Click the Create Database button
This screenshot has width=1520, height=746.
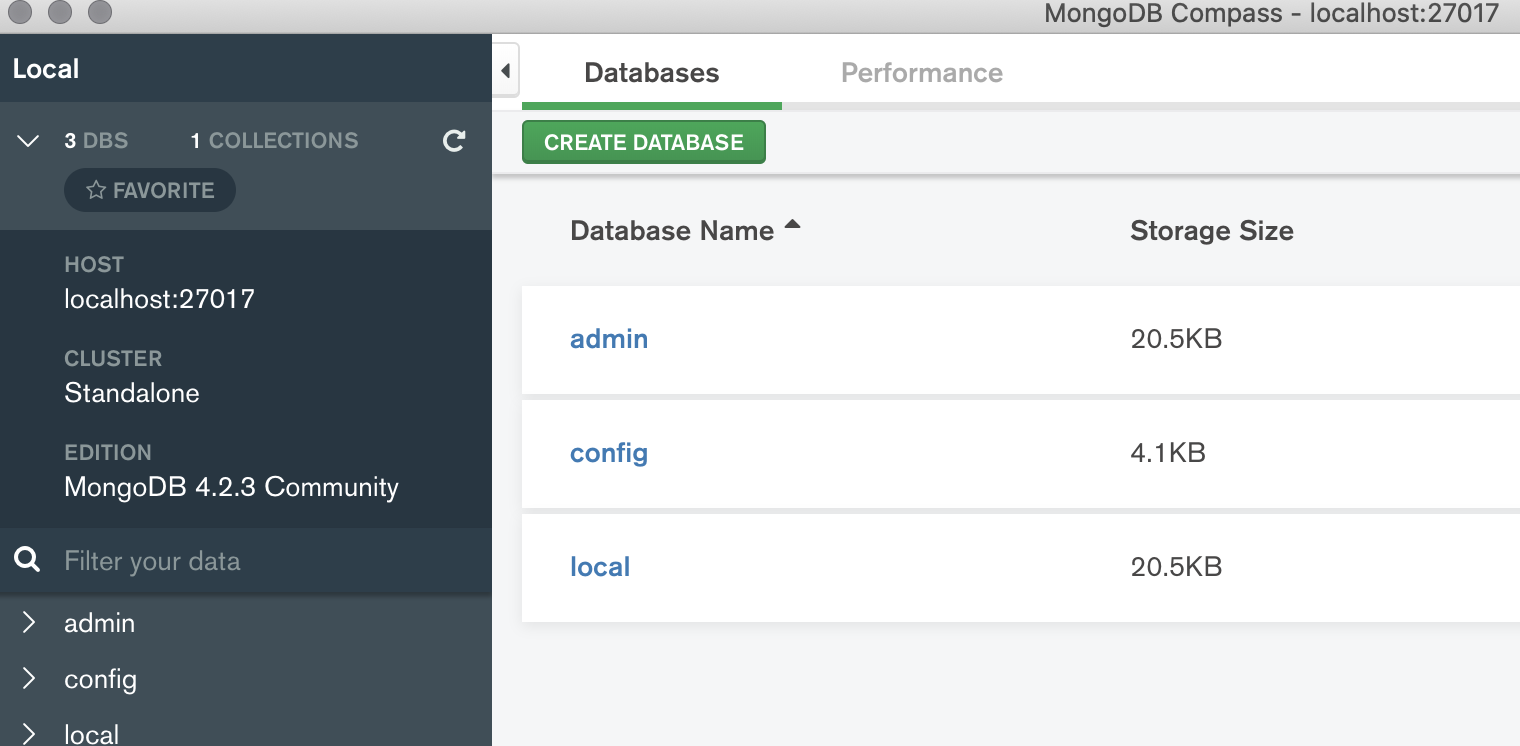click(644, 142)
